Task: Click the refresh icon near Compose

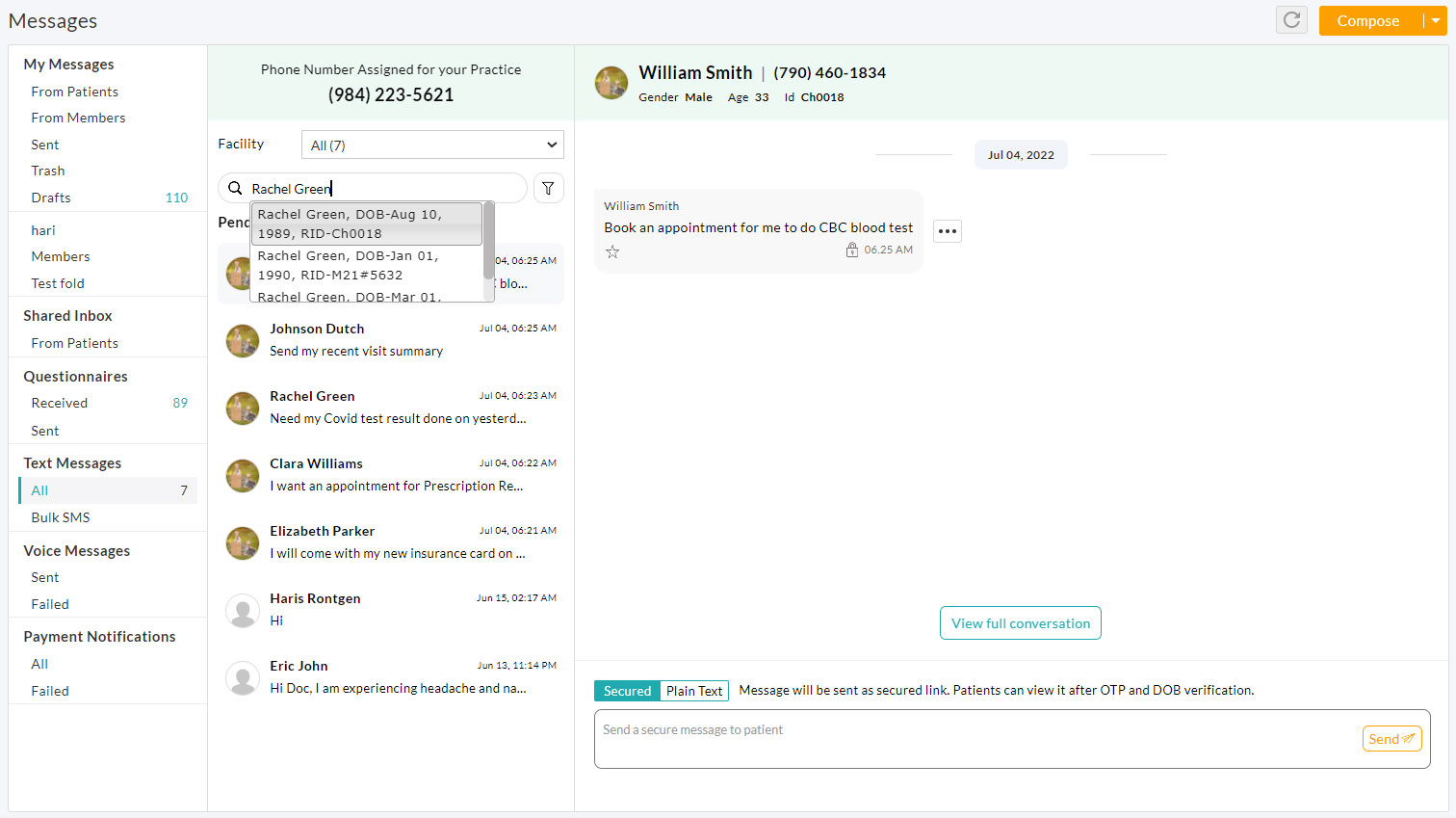Action: coord(1291,19)
